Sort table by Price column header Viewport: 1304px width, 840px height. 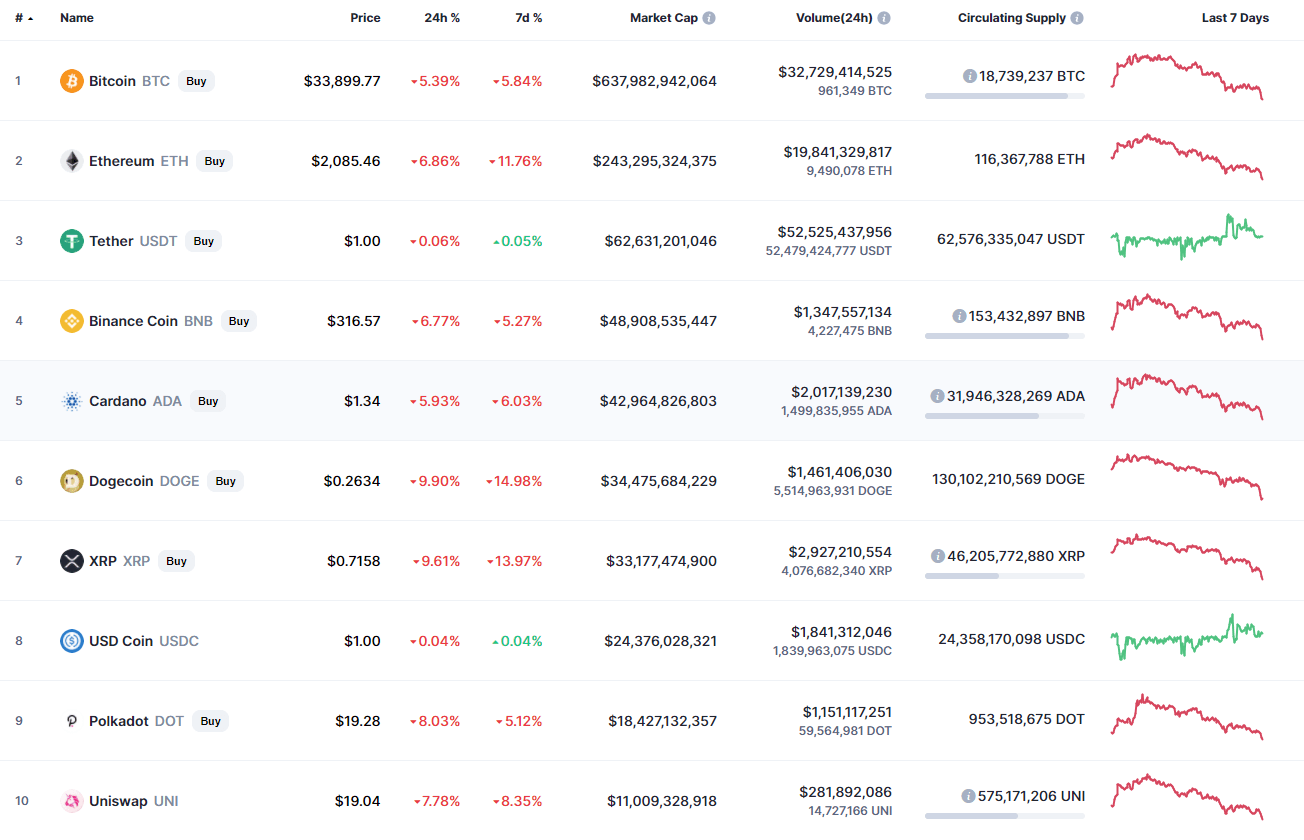(x=365, y=18)
